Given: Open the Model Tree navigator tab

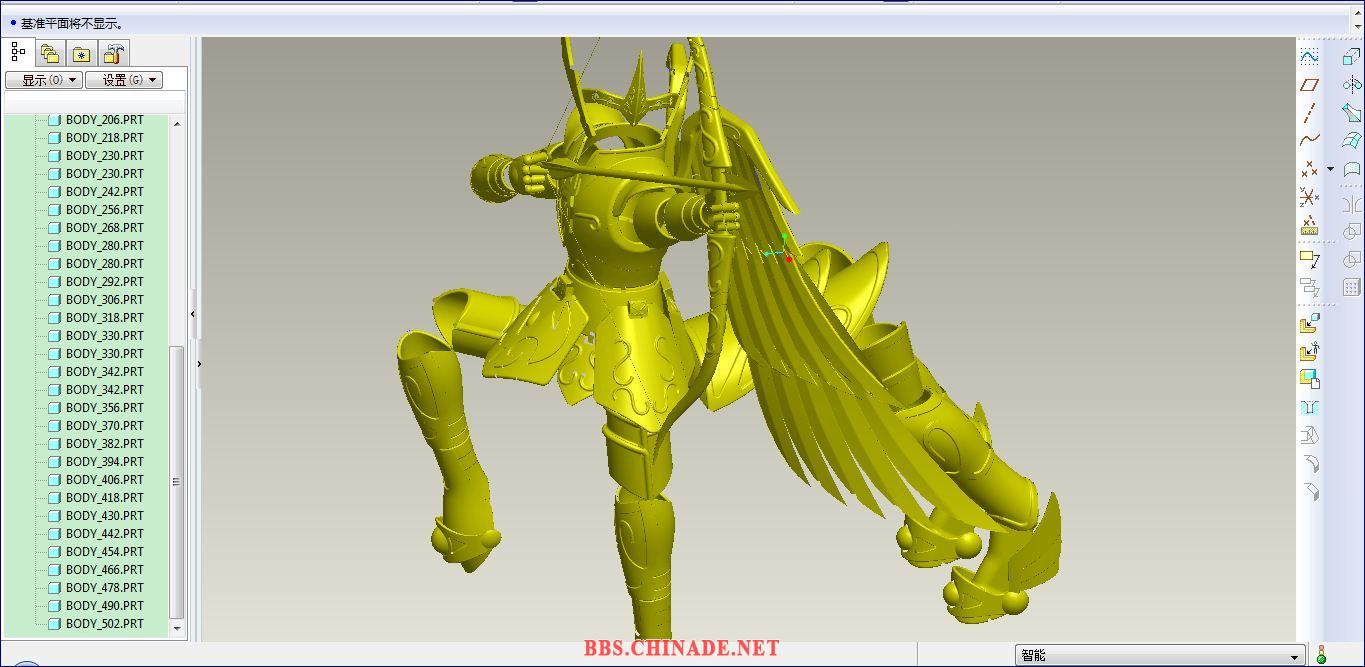Looking at the screenshot, I should click(18, 52).
